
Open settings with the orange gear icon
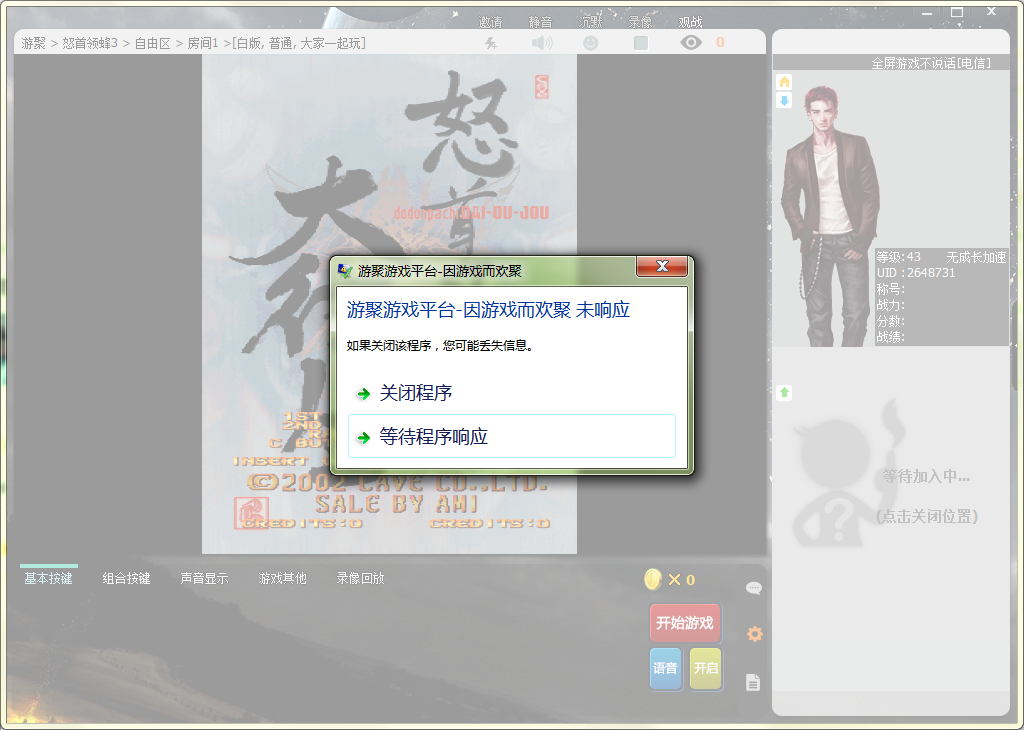(754, 634)
